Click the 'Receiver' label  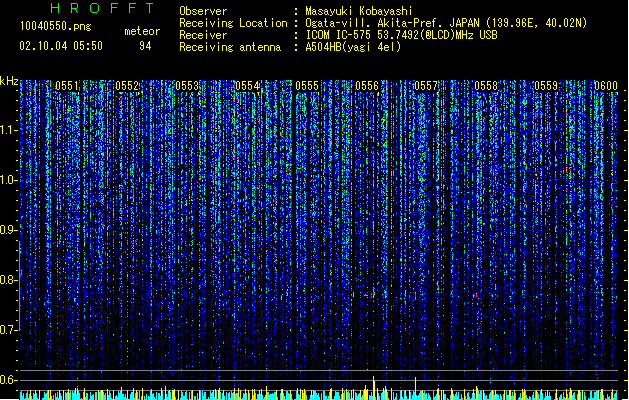(x=203, y=35)
